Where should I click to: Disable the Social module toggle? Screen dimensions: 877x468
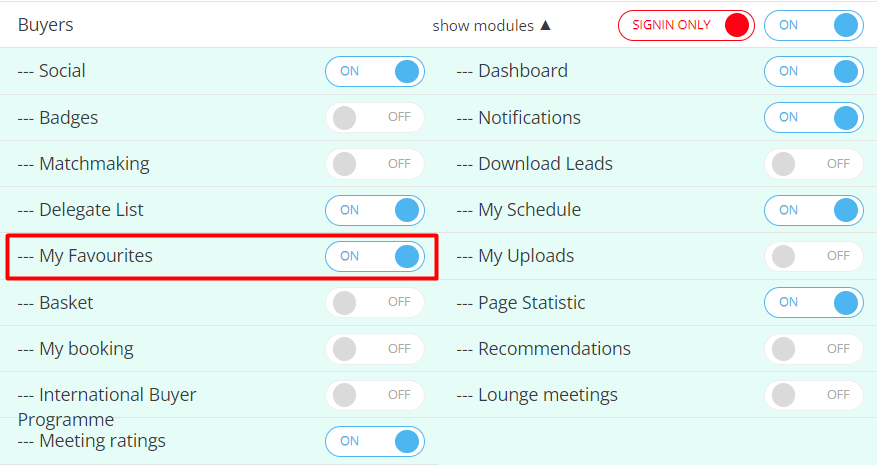click(374, 71)
